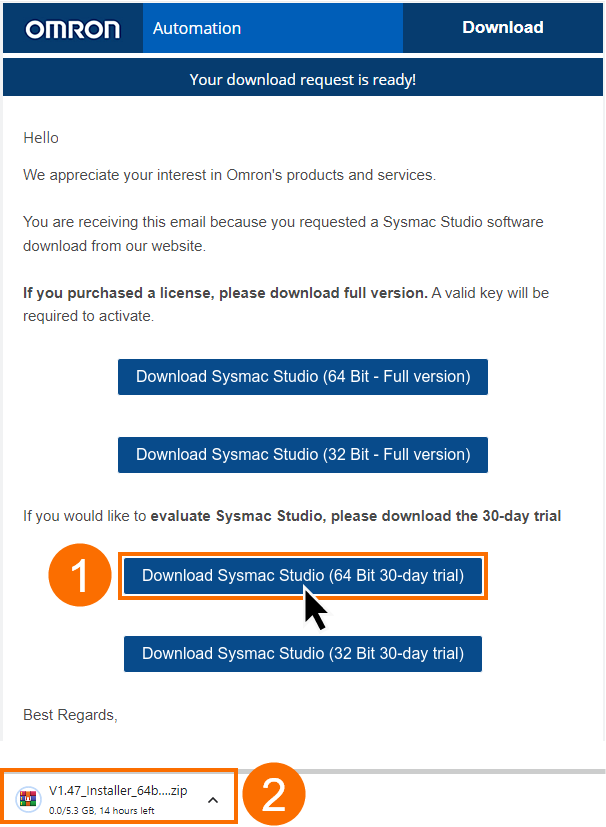This screenshot has height=827, width=606.
Task: Click the orange step 2 marker
Action: [274, 794]
